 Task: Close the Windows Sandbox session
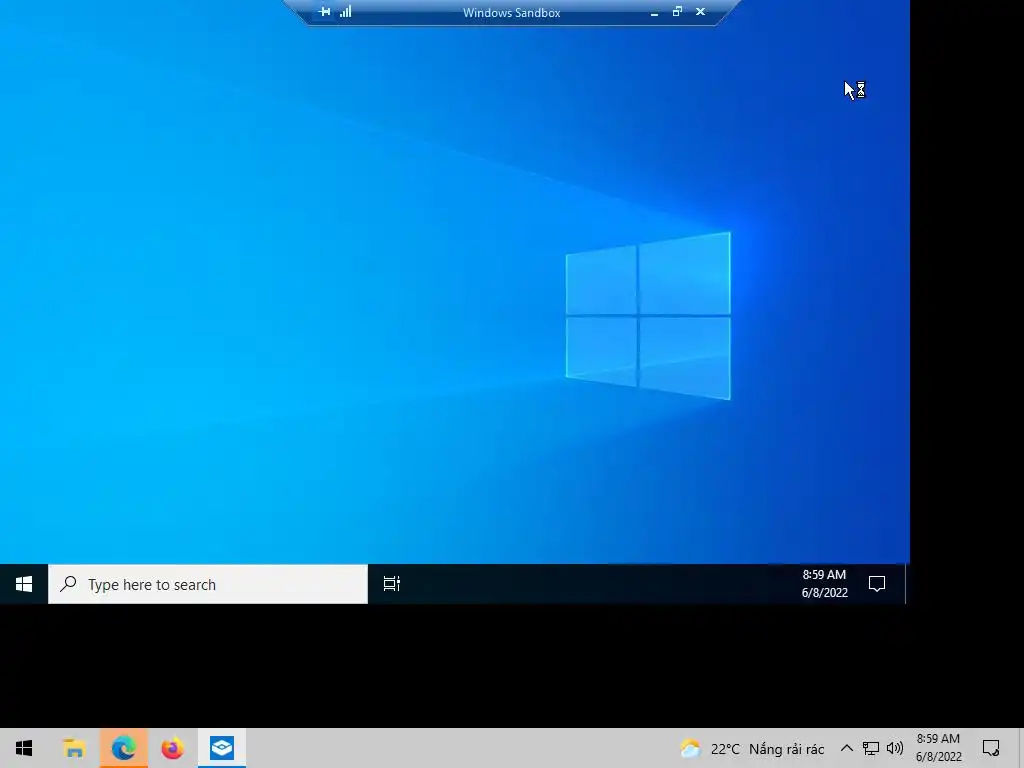(x=700, y=12)
